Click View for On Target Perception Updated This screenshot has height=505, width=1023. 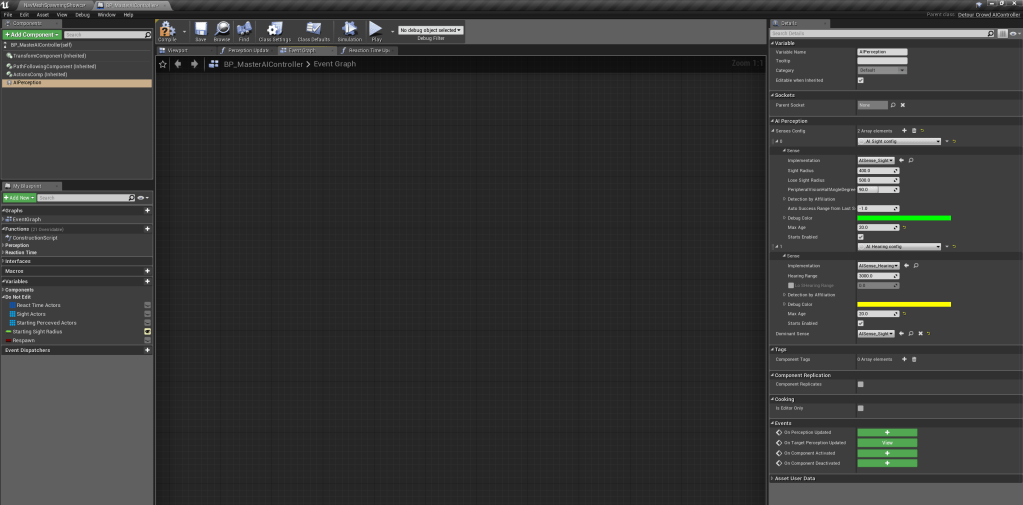coord(887,442)
